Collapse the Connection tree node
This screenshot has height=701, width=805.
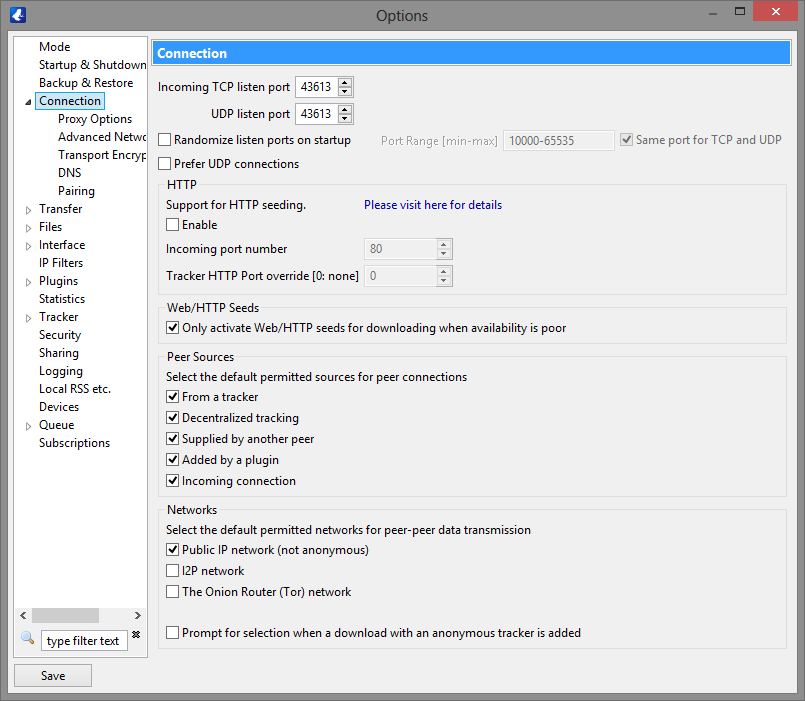pos(28,102)
